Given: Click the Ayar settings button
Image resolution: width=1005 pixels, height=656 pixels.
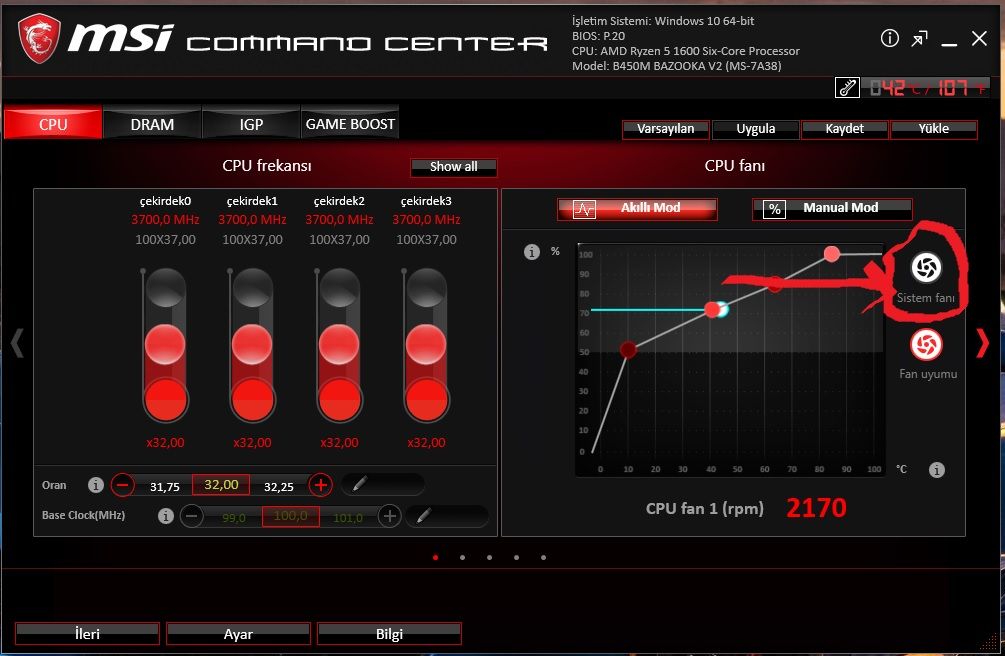Looking at the screenshot, I should [x=238, y=634].
